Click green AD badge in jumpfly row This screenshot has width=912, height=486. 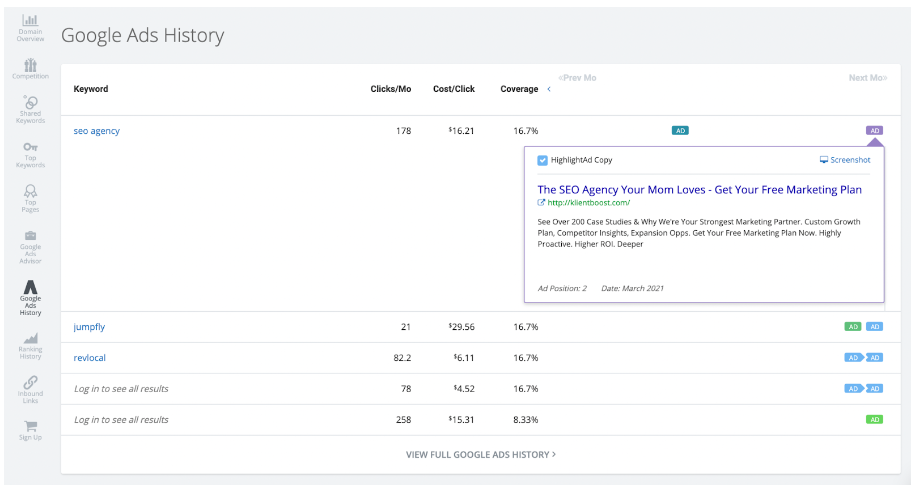pos(853,327)
